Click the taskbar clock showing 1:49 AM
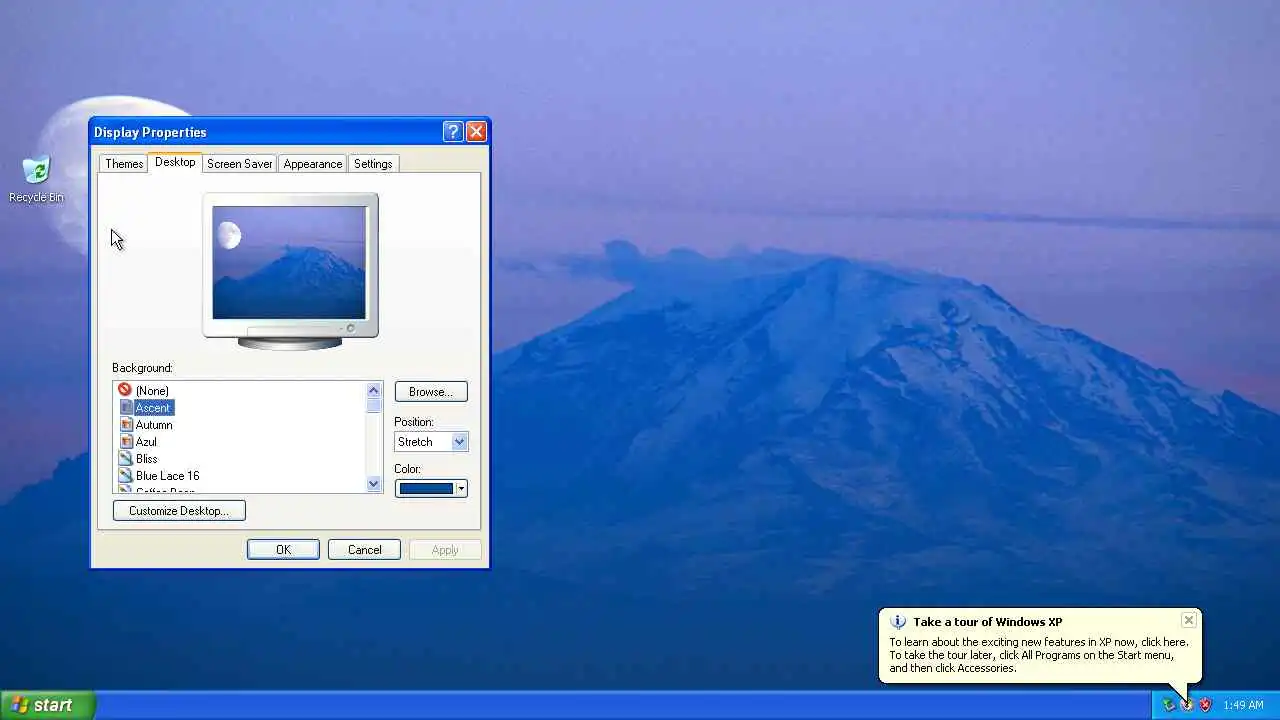 tap(1243, 705)
